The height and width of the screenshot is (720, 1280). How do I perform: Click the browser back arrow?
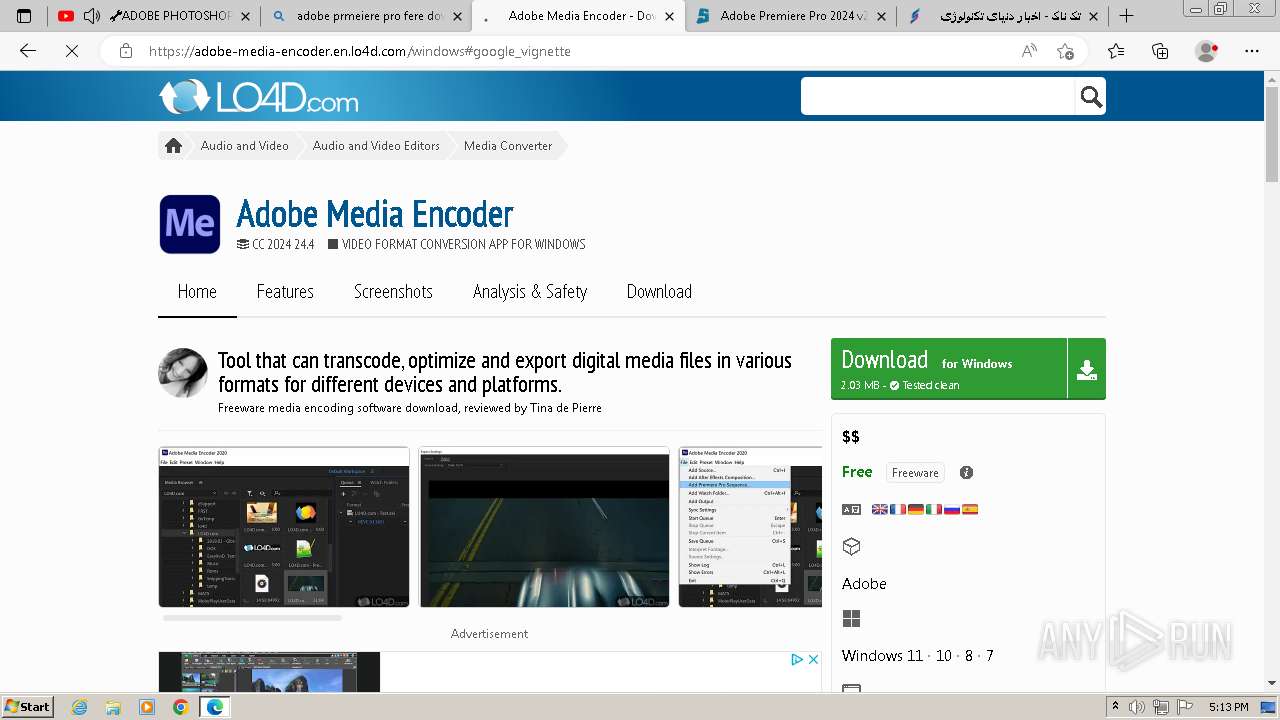(28, 51)
